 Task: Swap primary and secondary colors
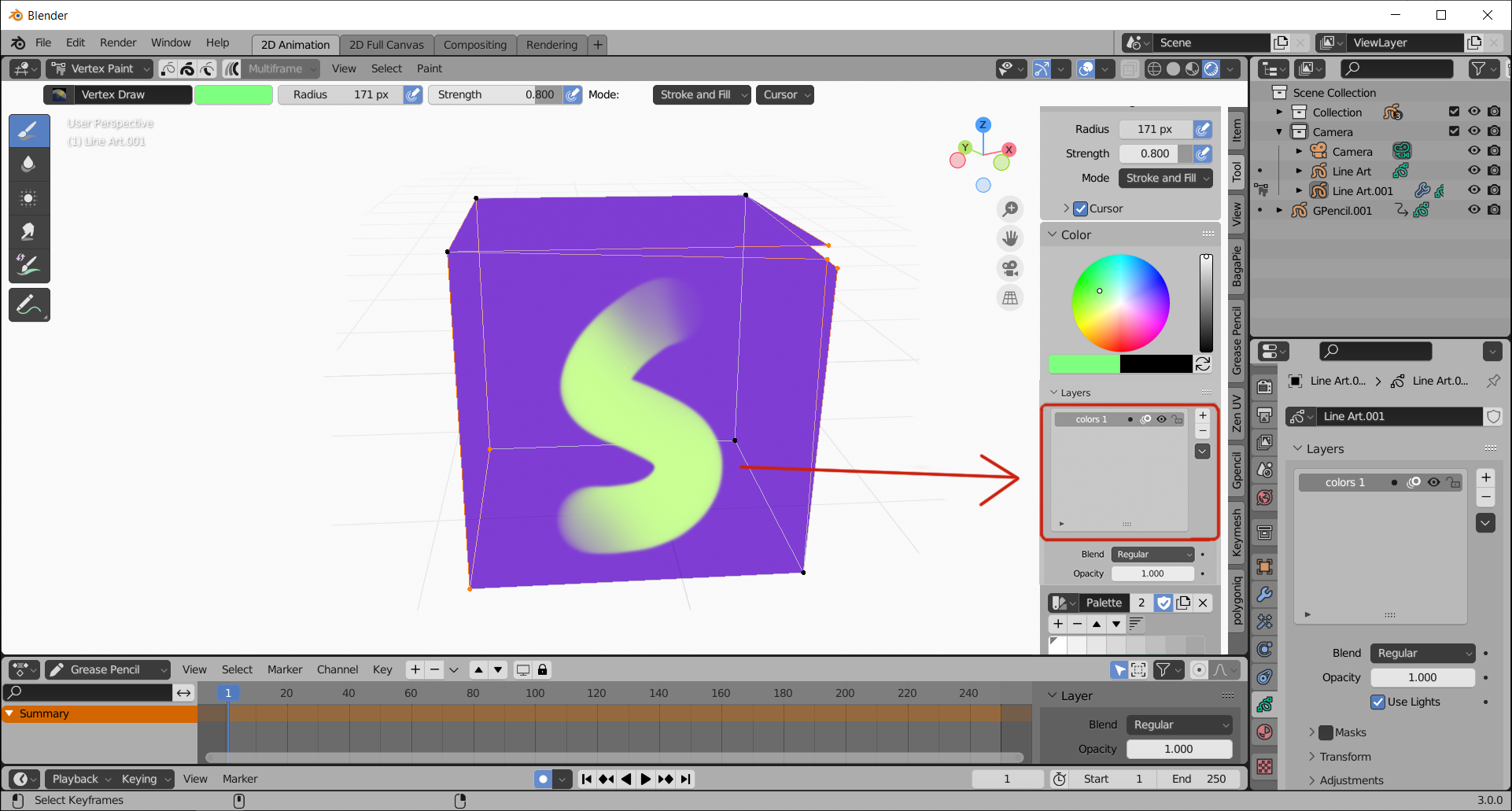click(1203, 364)
